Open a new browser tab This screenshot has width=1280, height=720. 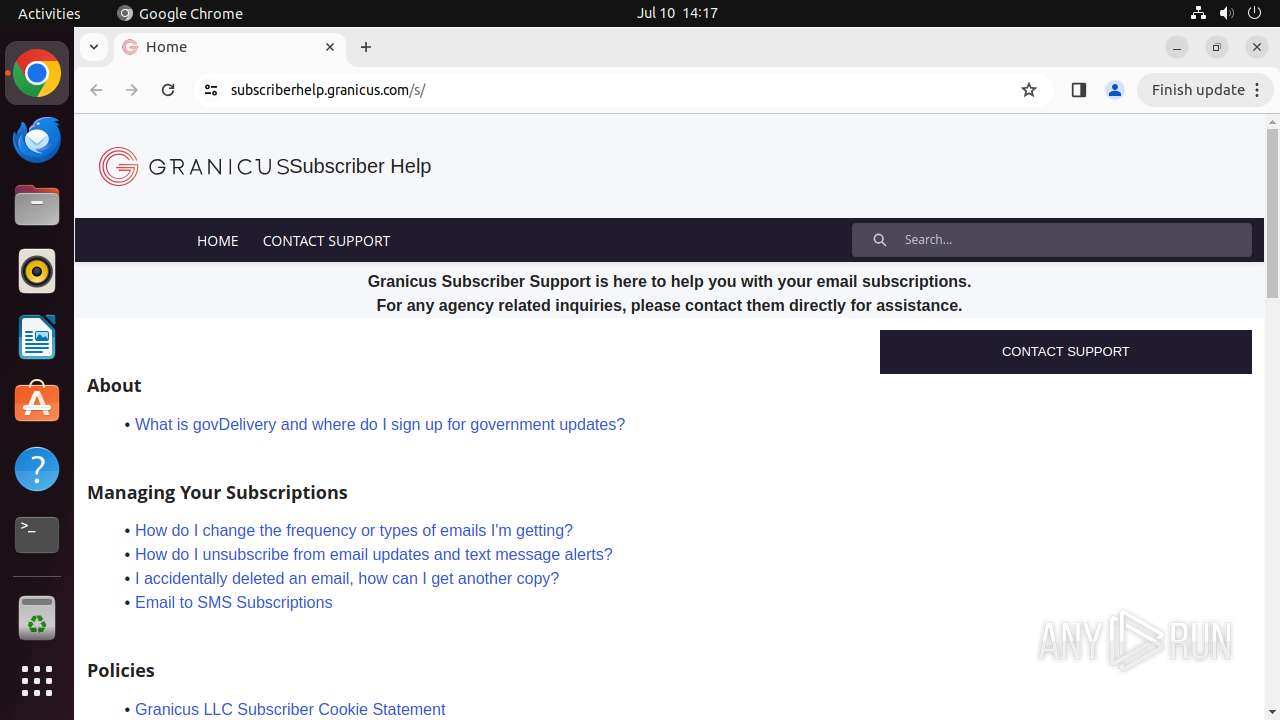pos(366,47)
